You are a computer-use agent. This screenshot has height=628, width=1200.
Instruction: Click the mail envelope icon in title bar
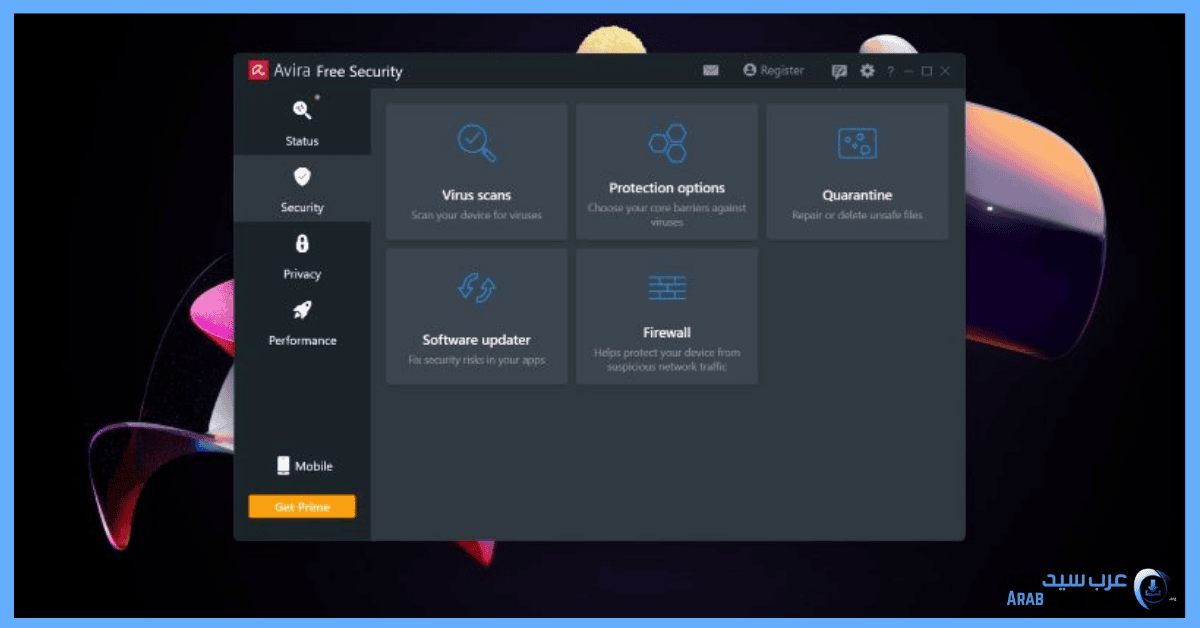711,71
